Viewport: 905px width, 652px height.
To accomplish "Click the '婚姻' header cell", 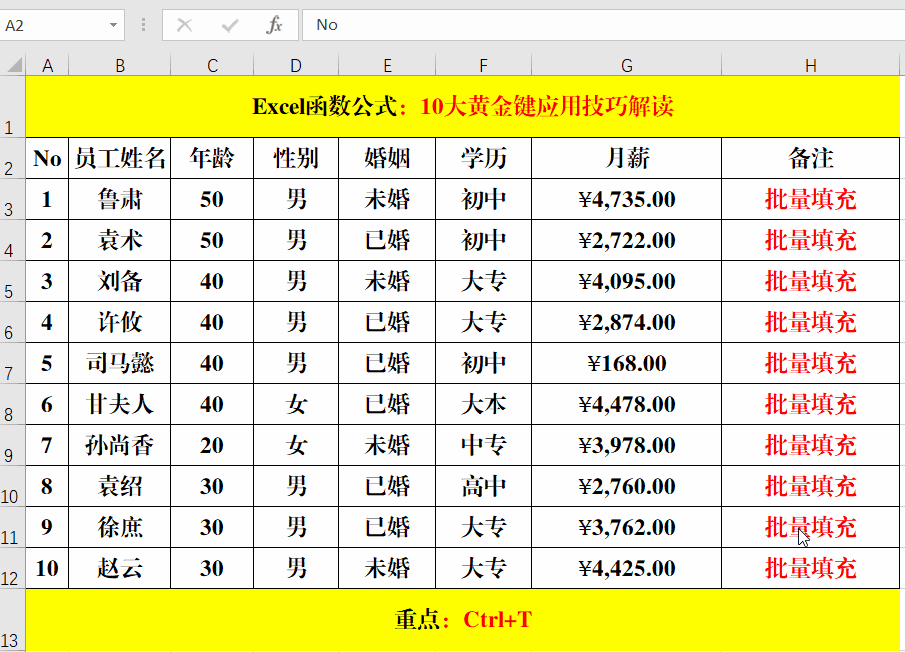I will click(387, 158).
